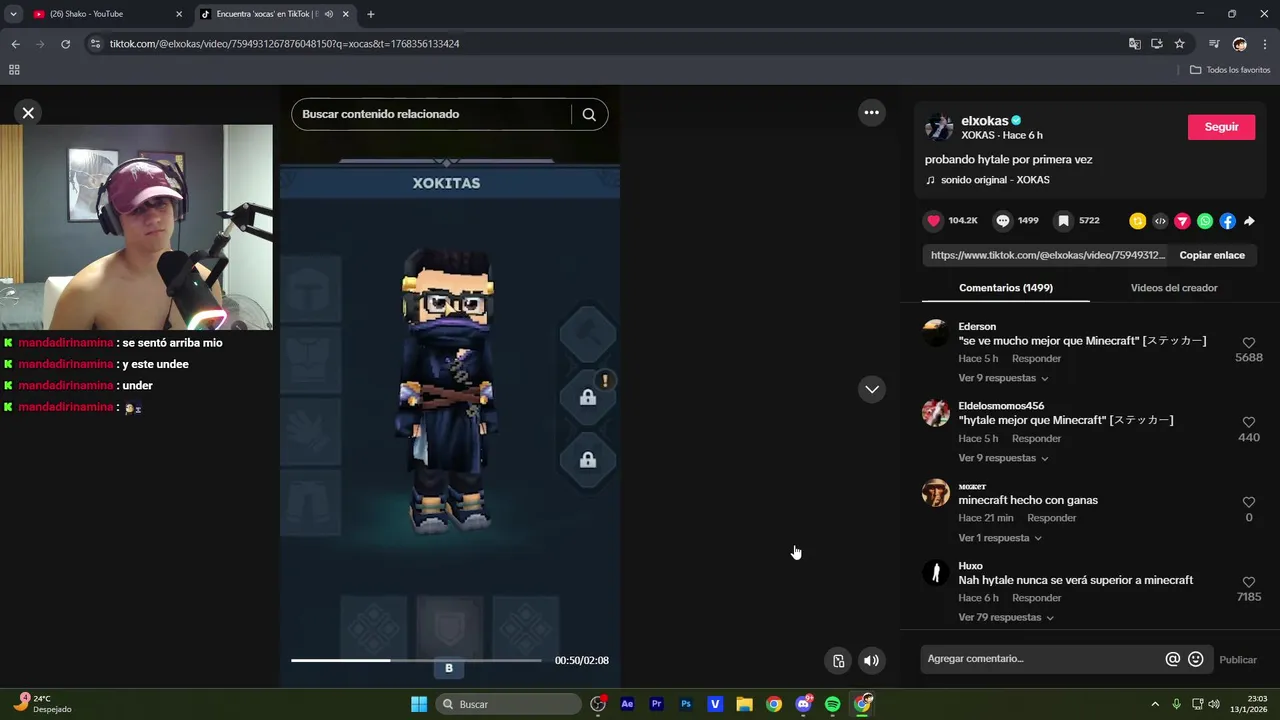This screenshot has height=720, width=1280.
Task: Expand 79 replies under Huxo's comment
Action: 1006,618
